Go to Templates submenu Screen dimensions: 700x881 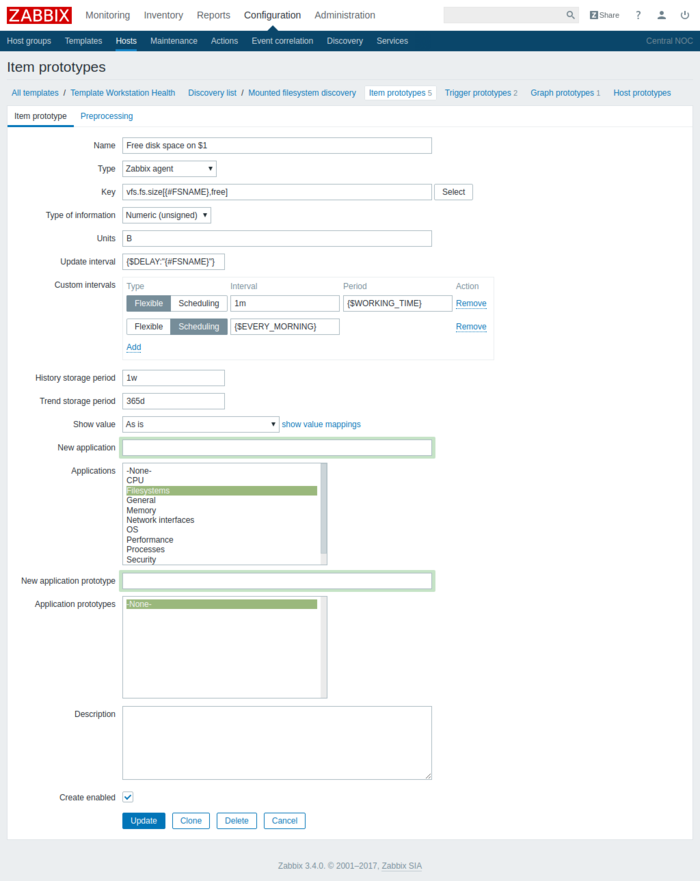pos(83,41)
